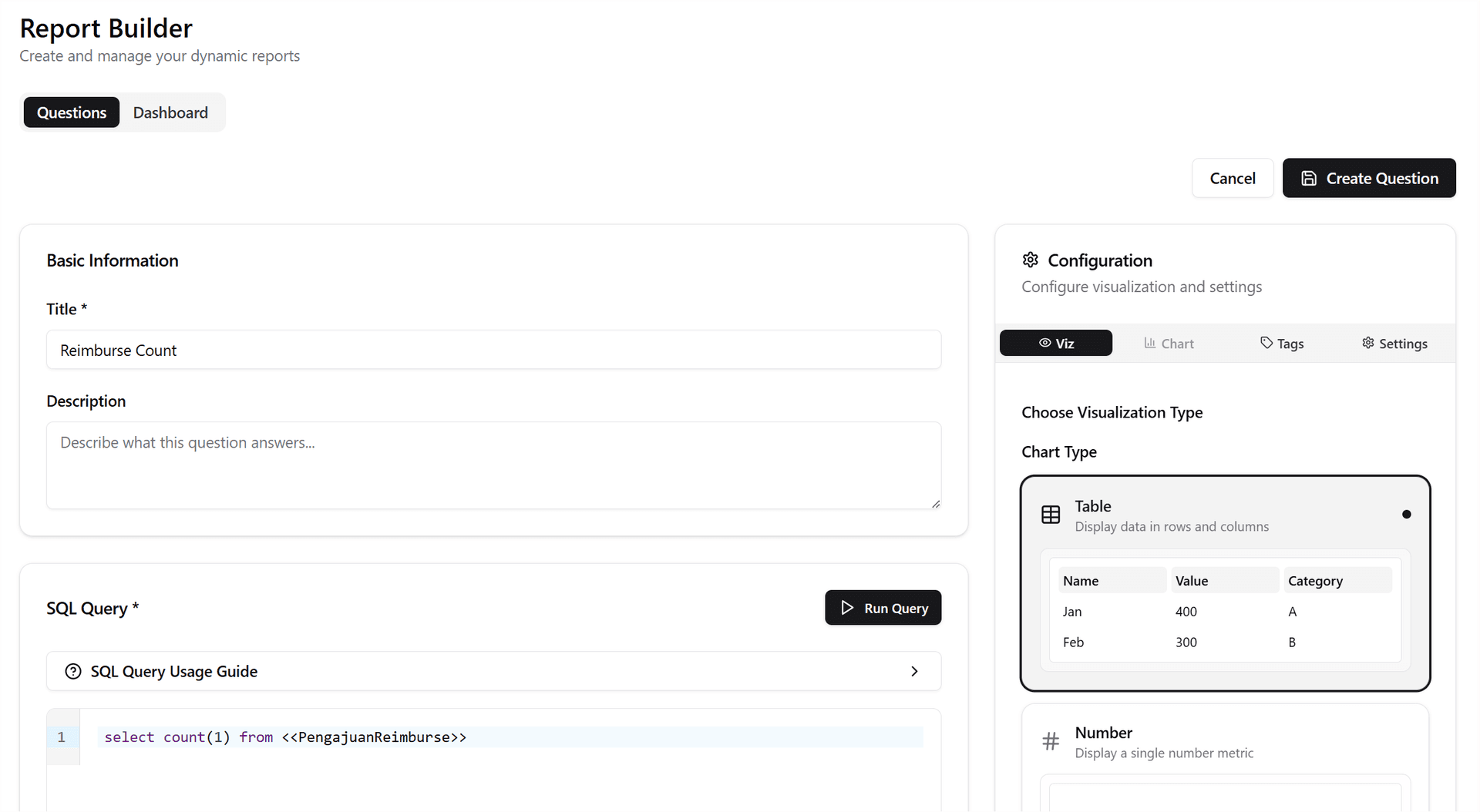Viewport: 1480px width, 812px height.
Task: Click the hash icon for Number
Action: (1051, 741)
